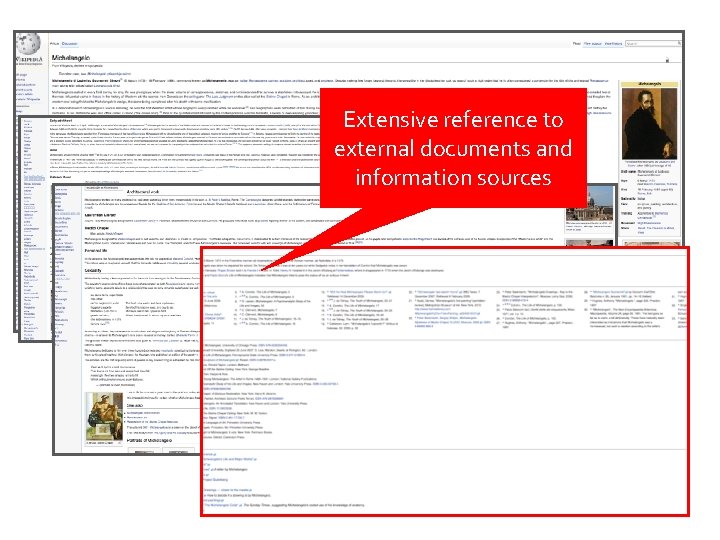This screenshot has width=720, height=540.
Task: Click the Wikipedia globe logo
Action: tap(28, 45)
